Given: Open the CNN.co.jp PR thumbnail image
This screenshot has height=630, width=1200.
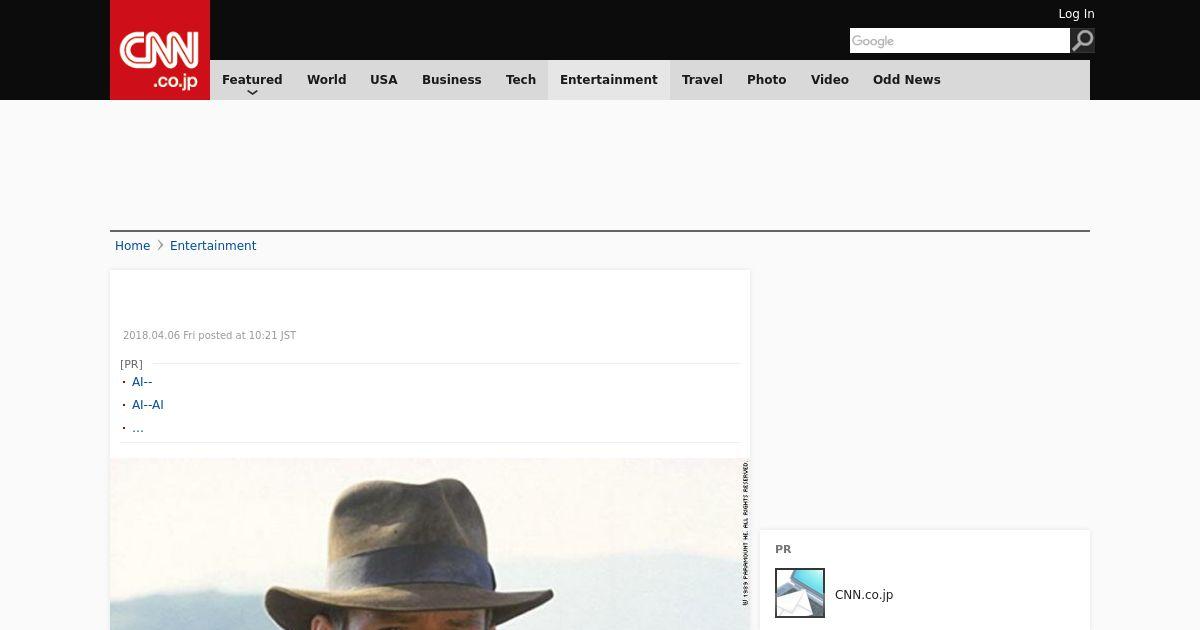Looking at the screenshot, I should (800, 593).
